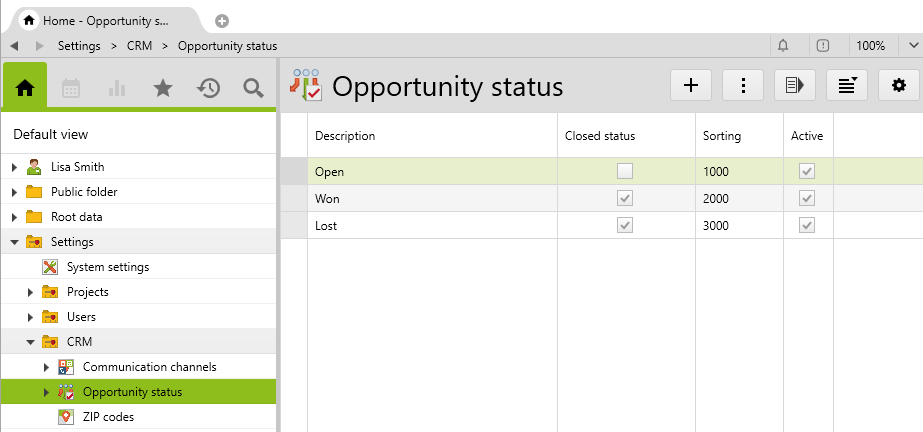Click the search magnifier icon

253,88
